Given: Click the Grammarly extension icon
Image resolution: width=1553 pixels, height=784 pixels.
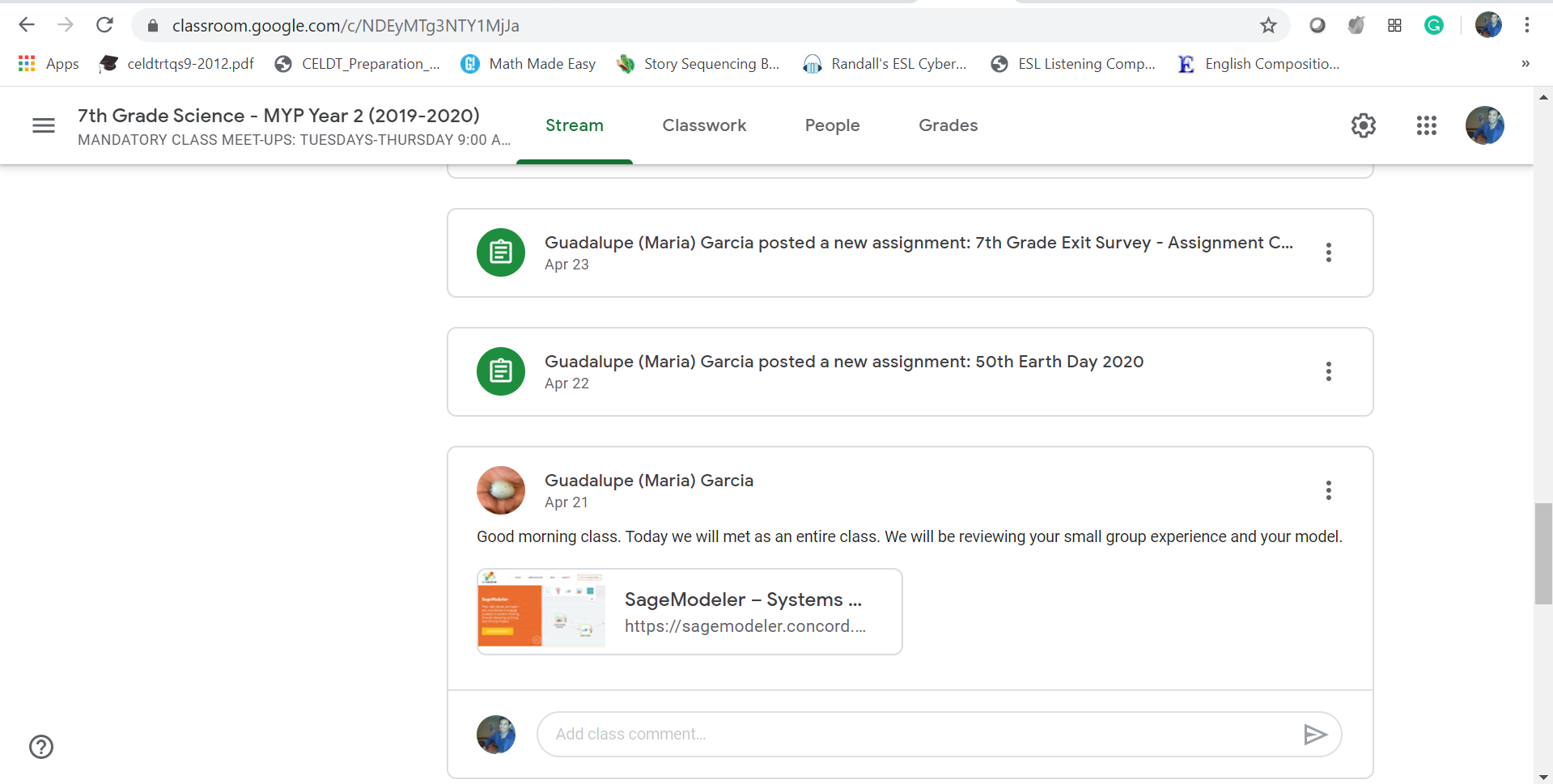Looking at the screenshot, I should [1433, 26].
